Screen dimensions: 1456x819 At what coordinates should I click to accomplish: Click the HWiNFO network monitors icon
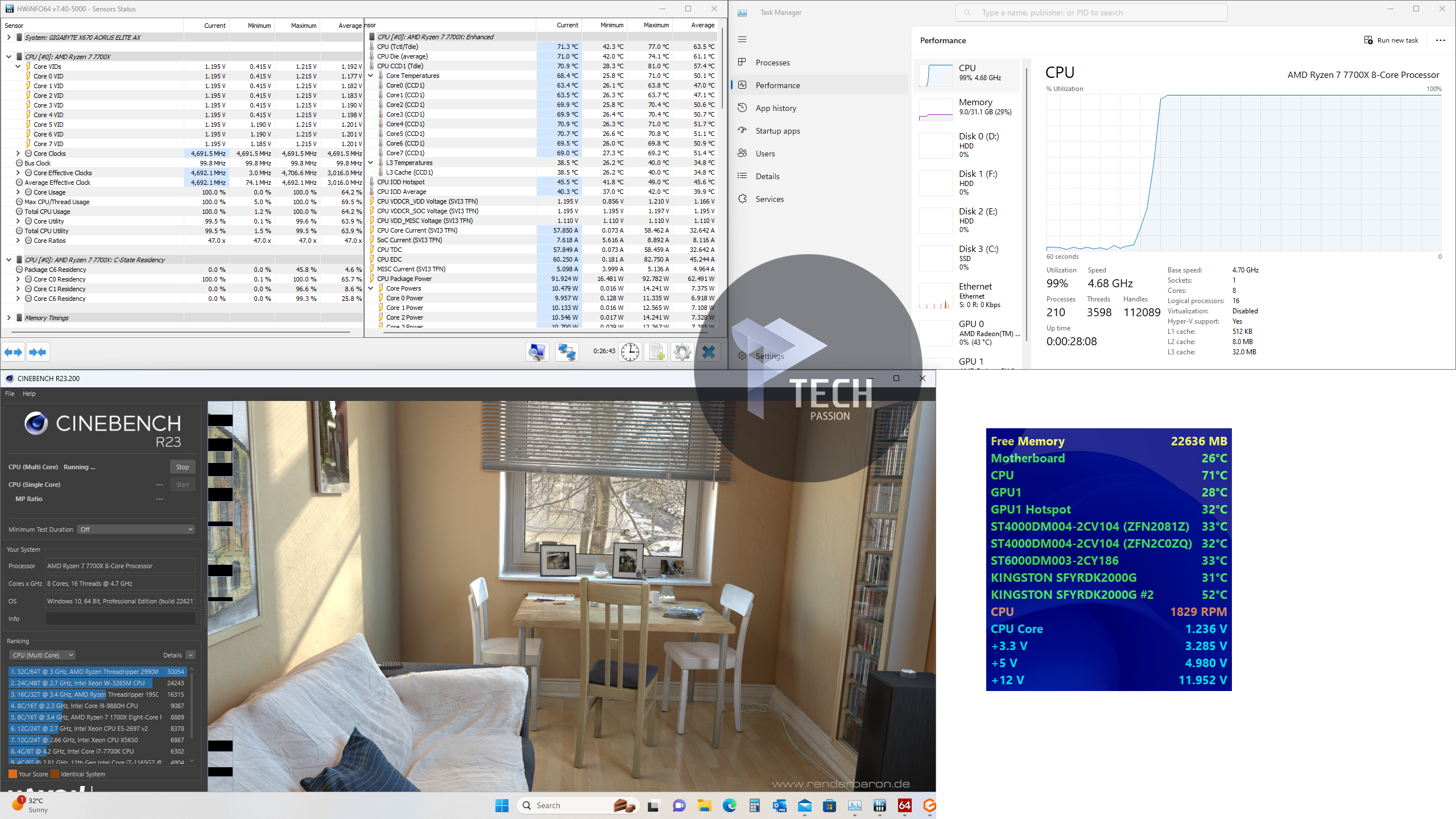coord(566,352)
